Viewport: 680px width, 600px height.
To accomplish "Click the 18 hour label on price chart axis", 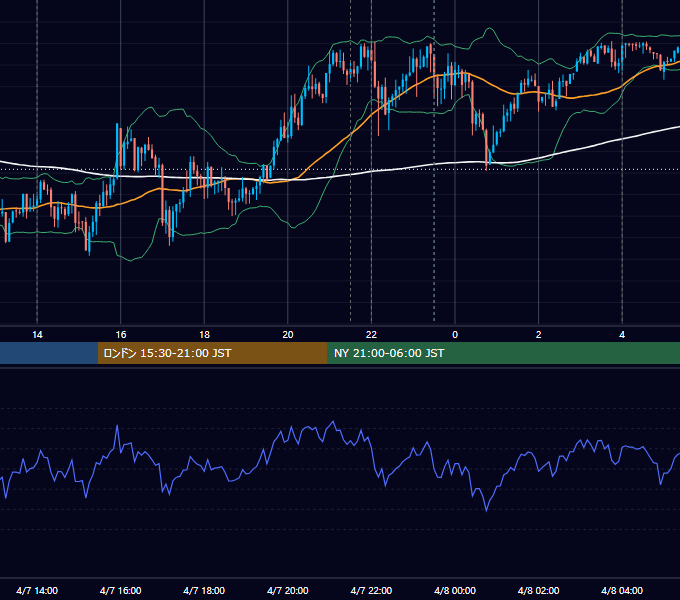I will click(204, 335).
